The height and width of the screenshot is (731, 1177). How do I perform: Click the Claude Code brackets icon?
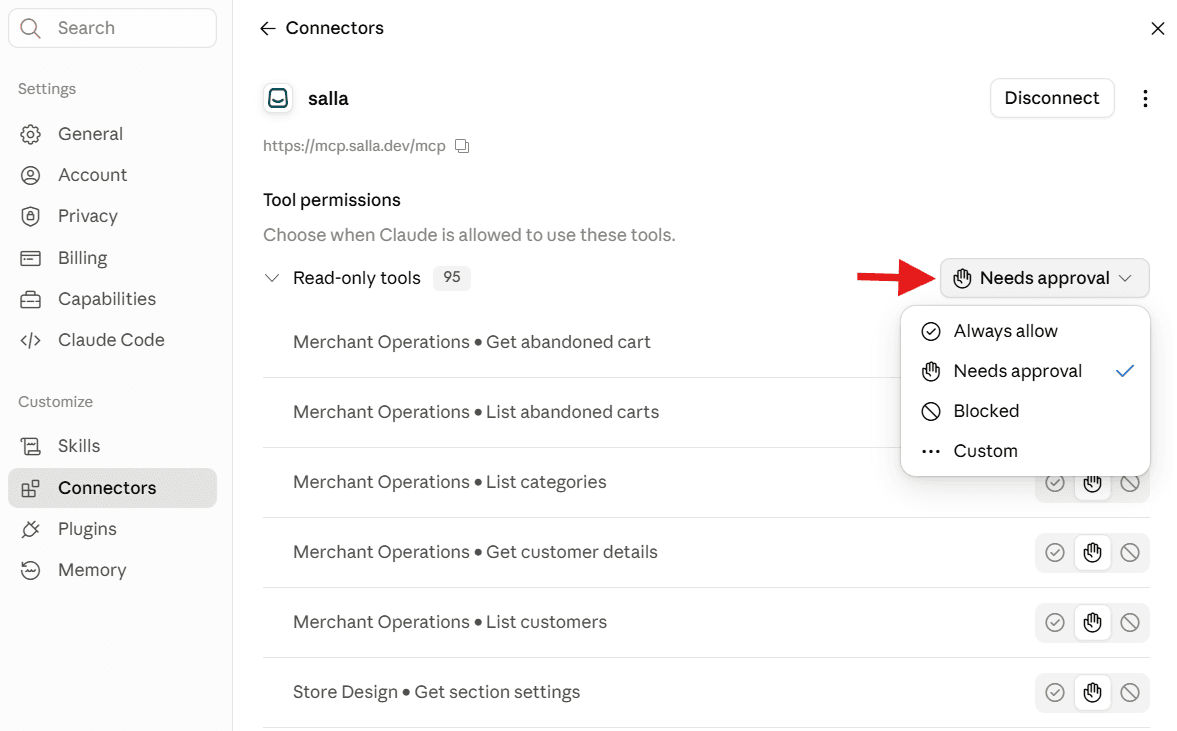[x=30, y=340]
